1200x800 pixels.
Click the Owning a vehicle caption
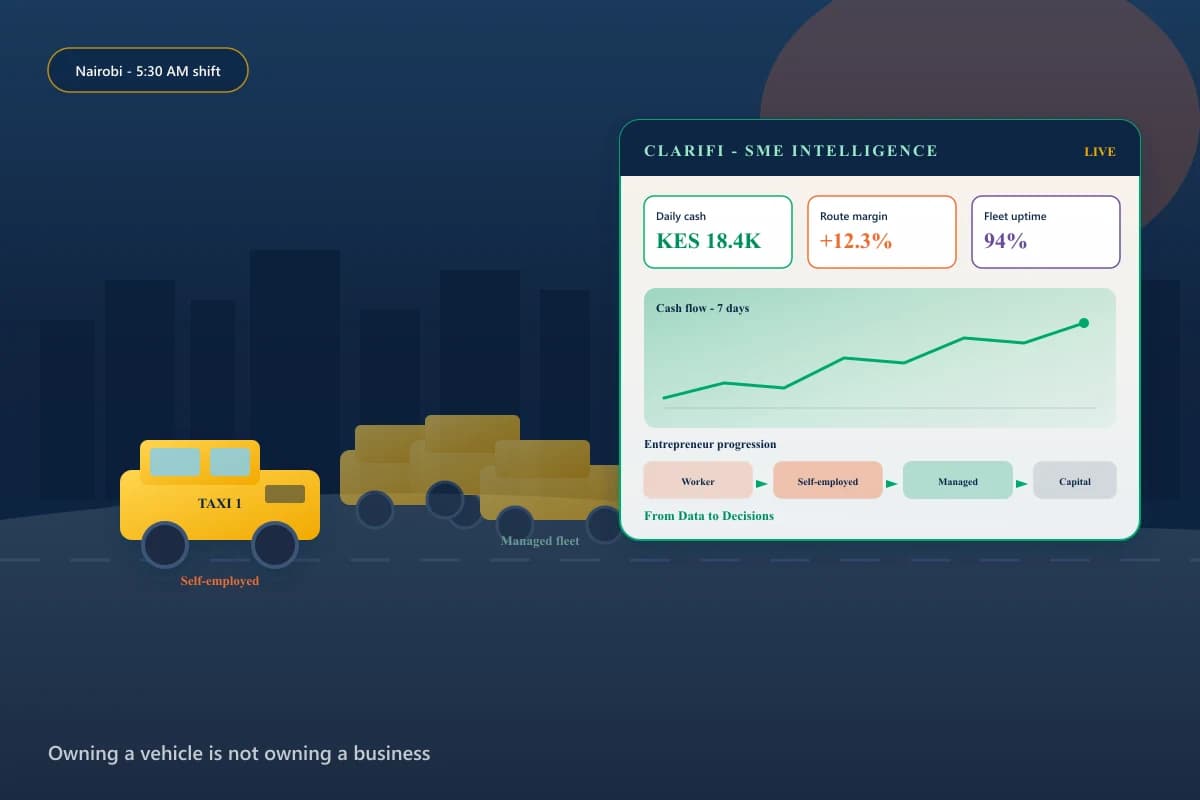pos(239,753)
